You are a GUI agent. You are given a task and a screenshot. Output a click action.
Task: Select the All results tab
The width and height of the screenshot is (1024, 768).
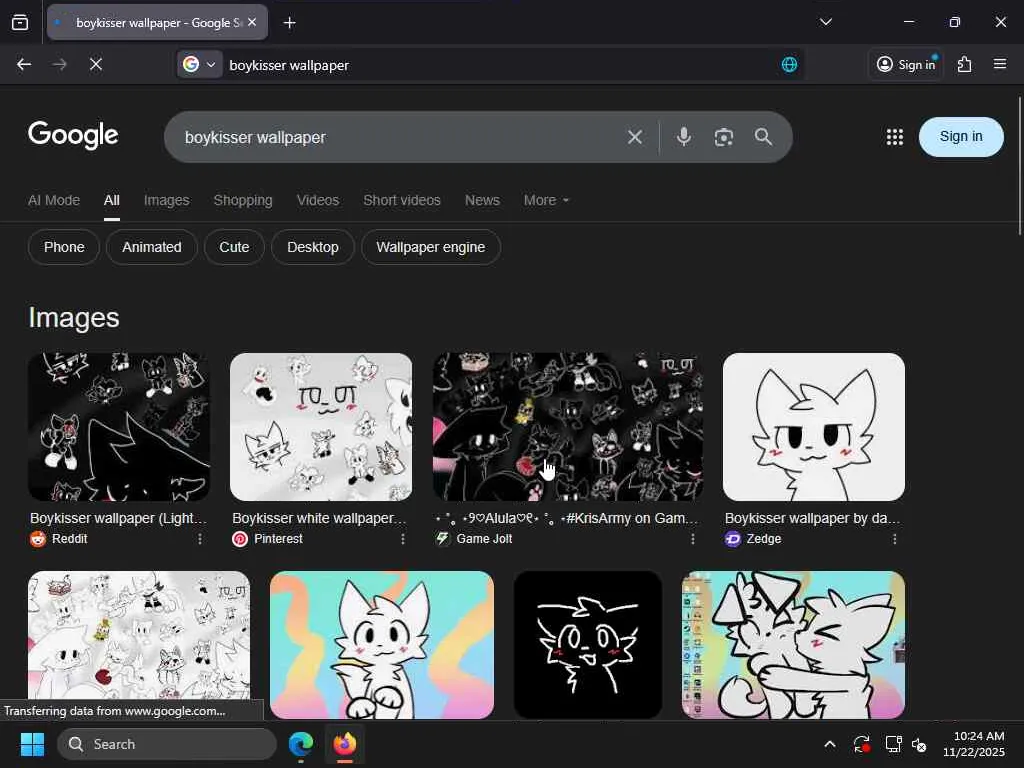[x=112, y=200]
